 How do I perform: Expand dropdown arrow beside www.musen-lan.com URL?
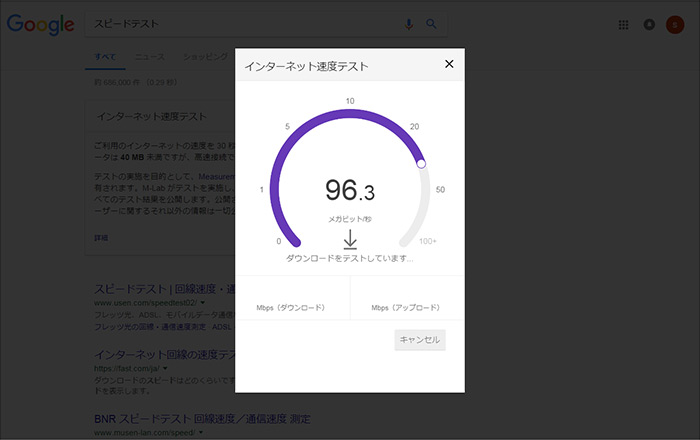click(x=201, y=433)
